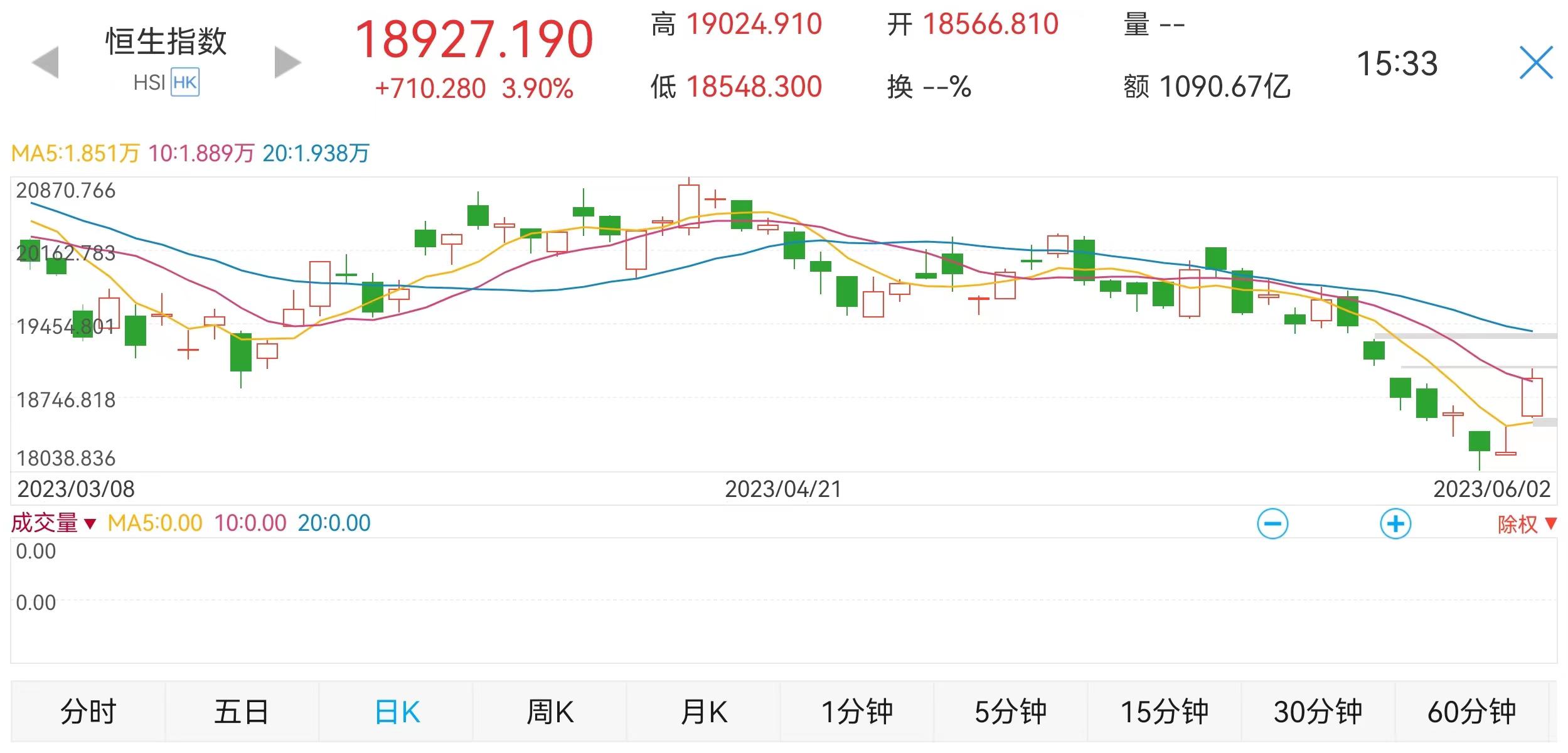This screenshot has height=753, width=1568.
Task: Go to next index with right arrow
Action: pyautogui.click(x=287, y=62)
